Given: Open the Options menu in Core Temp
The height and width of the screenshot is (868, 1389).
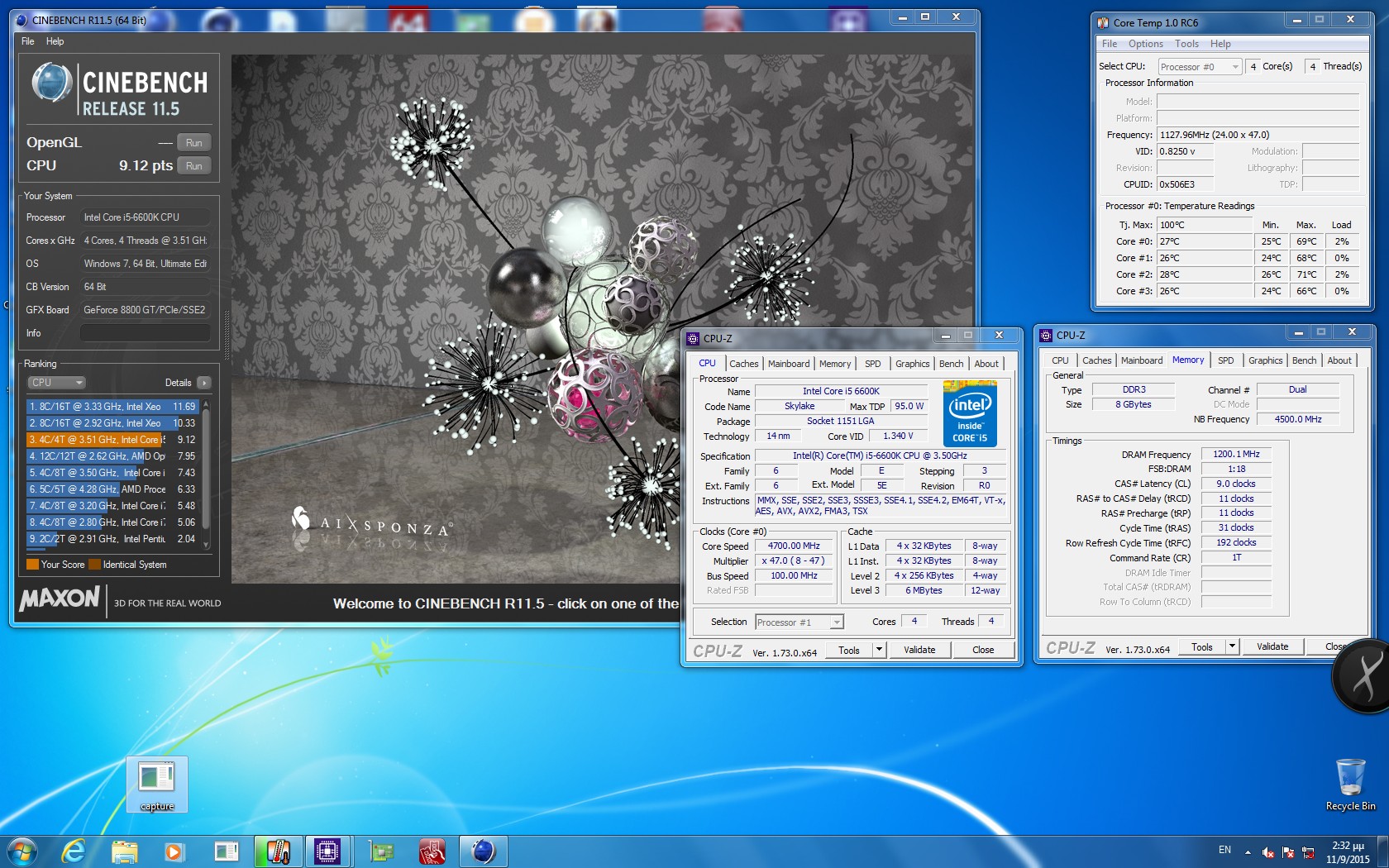Looking at the screenshot, I should [1145, 44].
